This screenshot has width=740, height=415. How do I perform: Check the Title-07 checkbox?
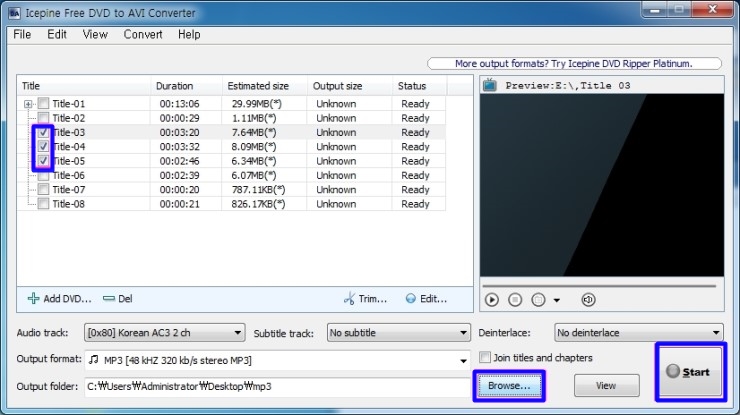43,189
